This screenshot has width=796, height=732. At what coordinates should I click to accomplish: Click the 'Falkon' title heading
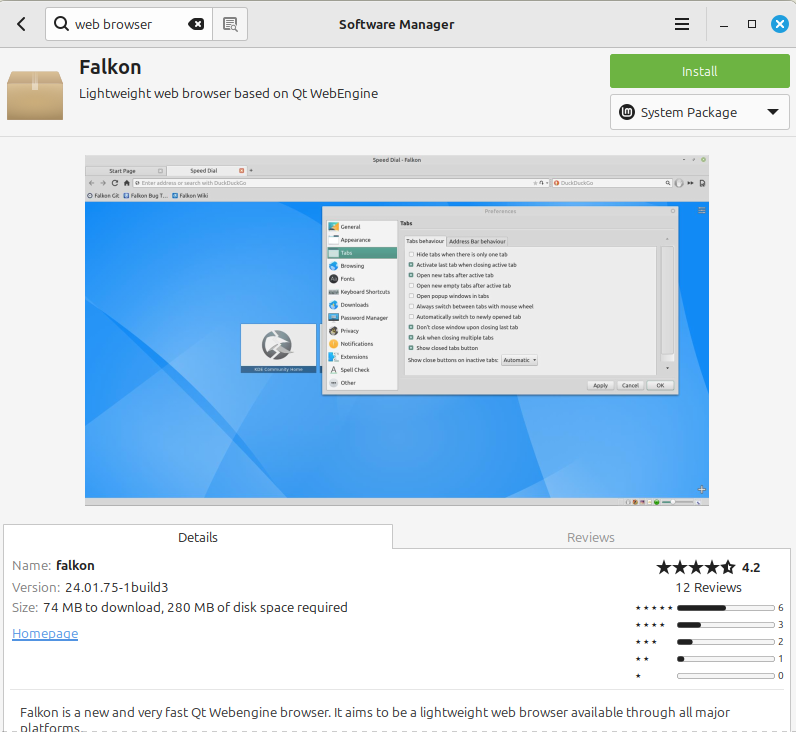point(110,67)
